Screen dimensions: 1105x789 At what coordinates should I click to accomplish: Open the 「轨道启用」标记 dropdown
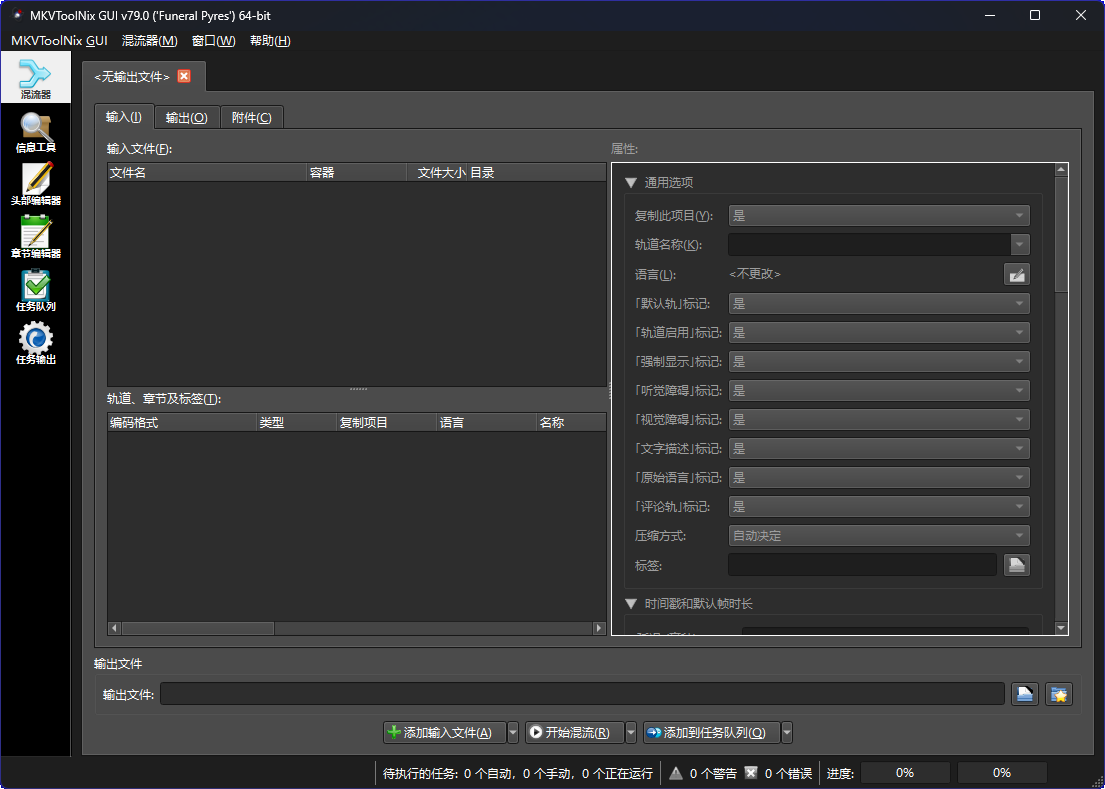(x=879, y=333)
